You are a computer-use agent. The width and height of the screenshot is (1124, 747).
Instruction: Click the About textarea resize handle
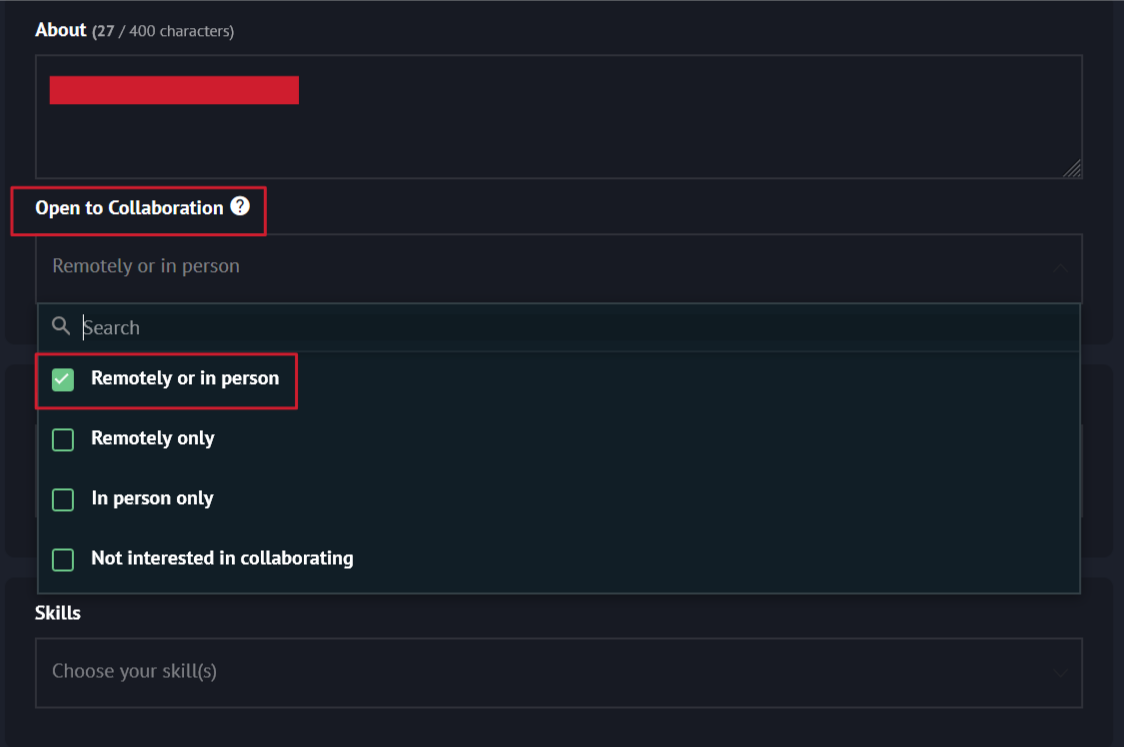pyautogui.click(x=1071, y=168)
